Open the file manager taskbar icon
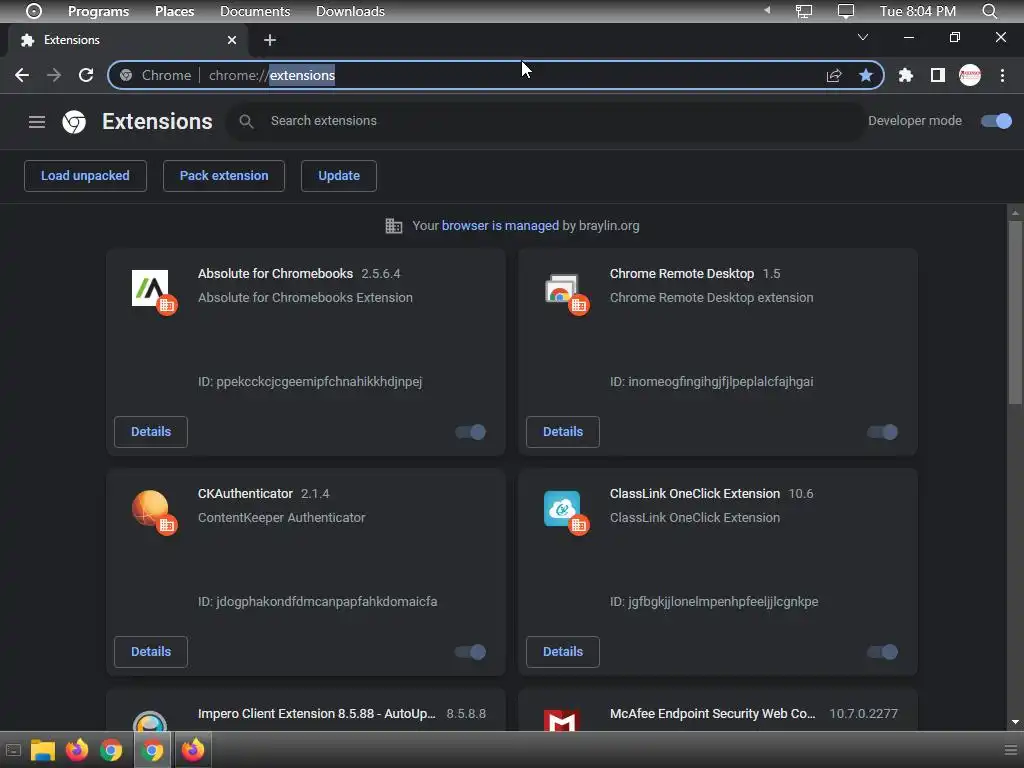Screen dimensions: 1024x768 42,750
